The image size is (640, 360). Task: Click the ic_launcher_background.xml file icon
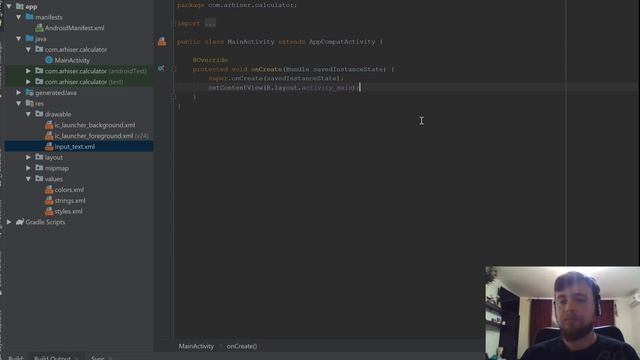[x=49, y=125]
